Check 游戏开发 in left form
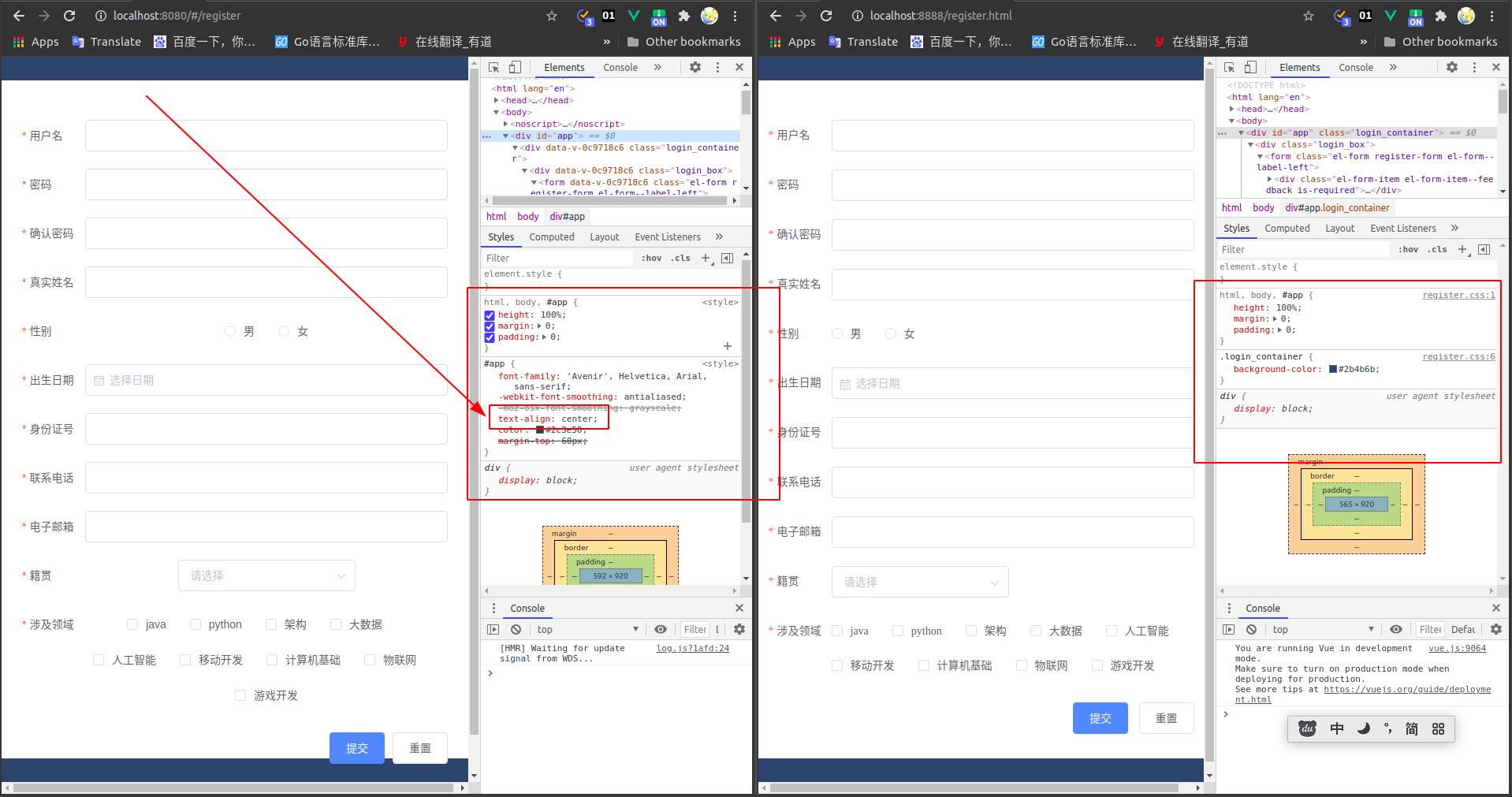 240,695
